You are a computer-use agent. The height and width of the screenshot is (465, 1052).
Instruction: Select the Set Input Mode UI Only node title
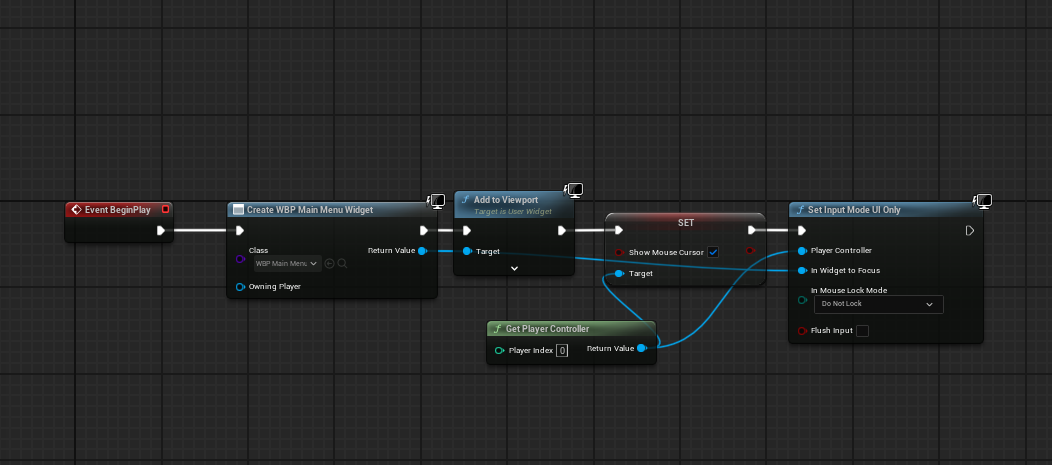pos(854,210)
